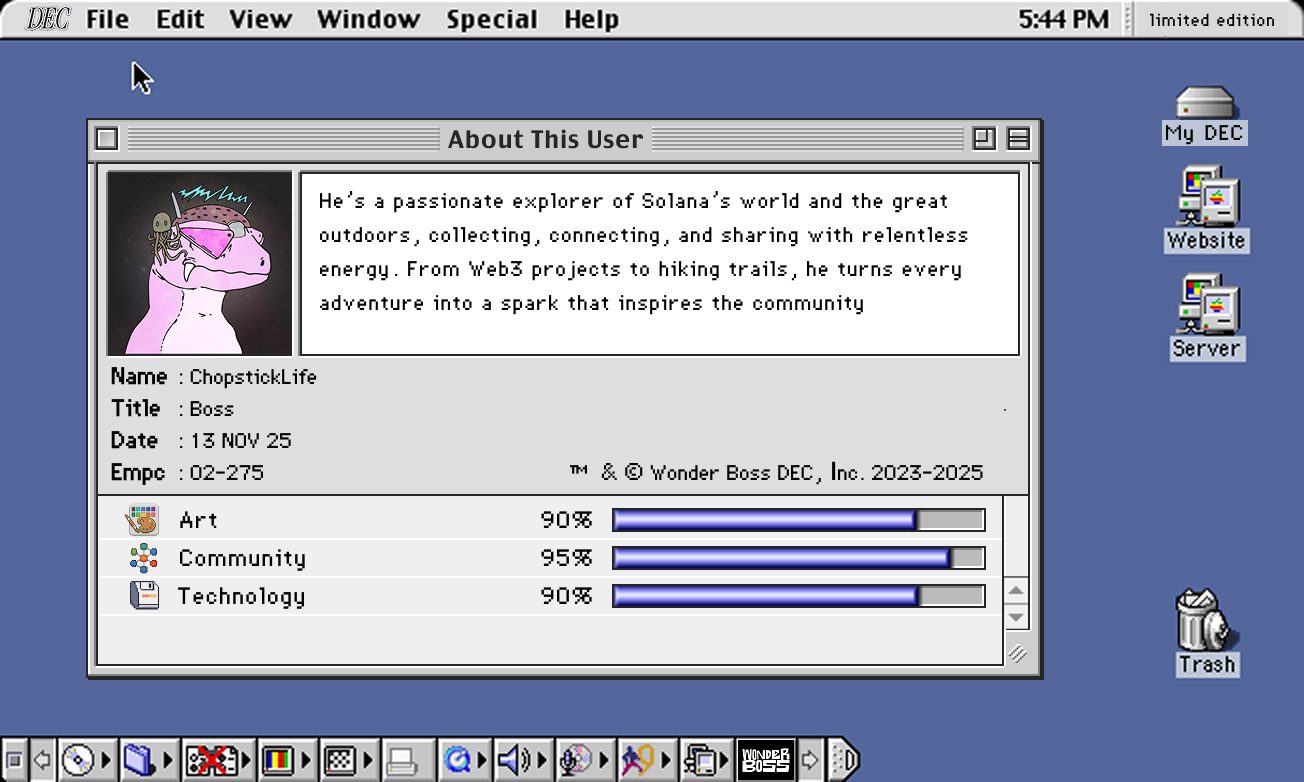The height and width of the screenshot is (782, 1304).
Task: Click the Art palette icon
Action: 142,520
